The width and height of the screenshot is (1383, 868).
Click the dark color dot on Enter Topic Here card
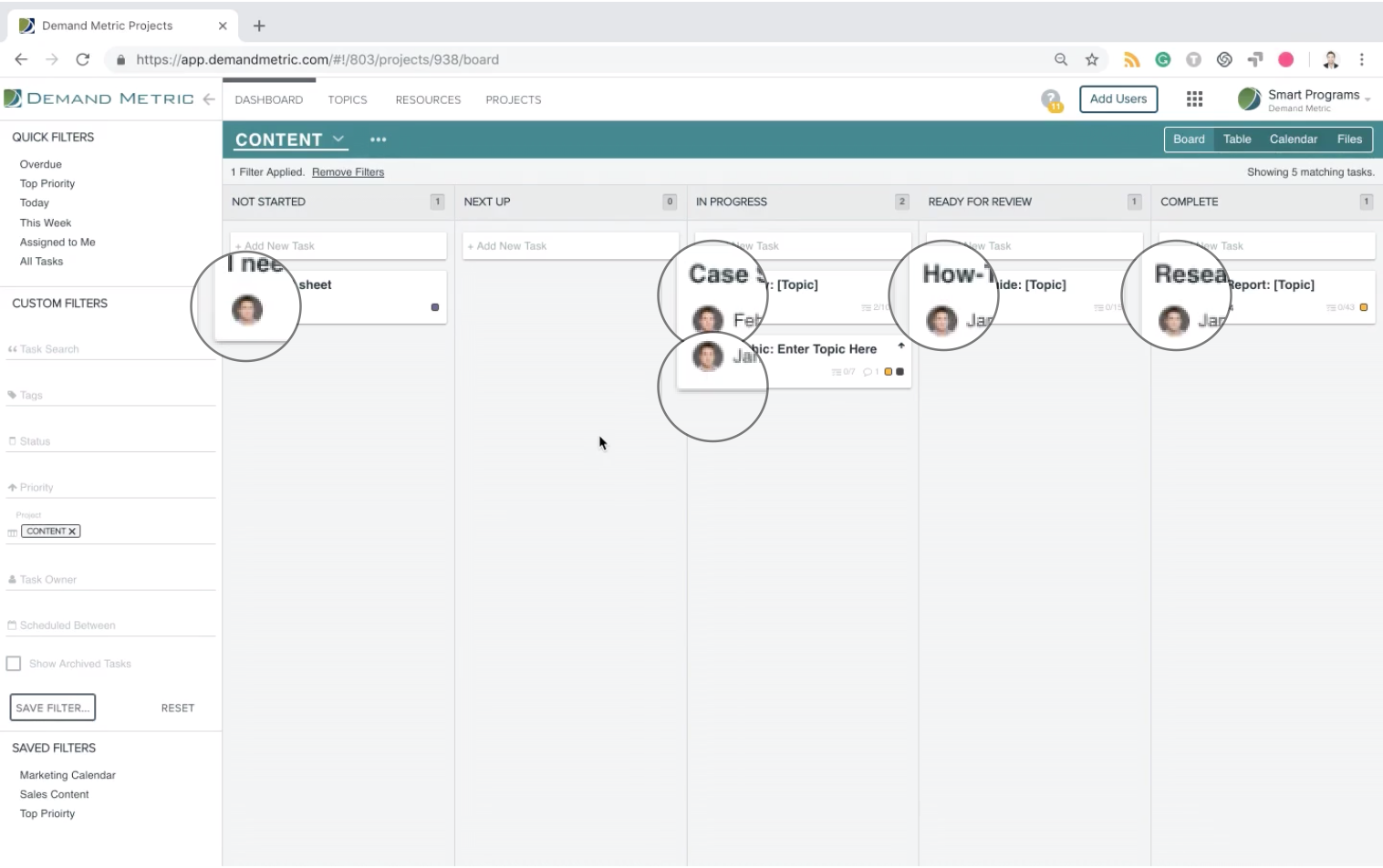click(x=900, y=372)
